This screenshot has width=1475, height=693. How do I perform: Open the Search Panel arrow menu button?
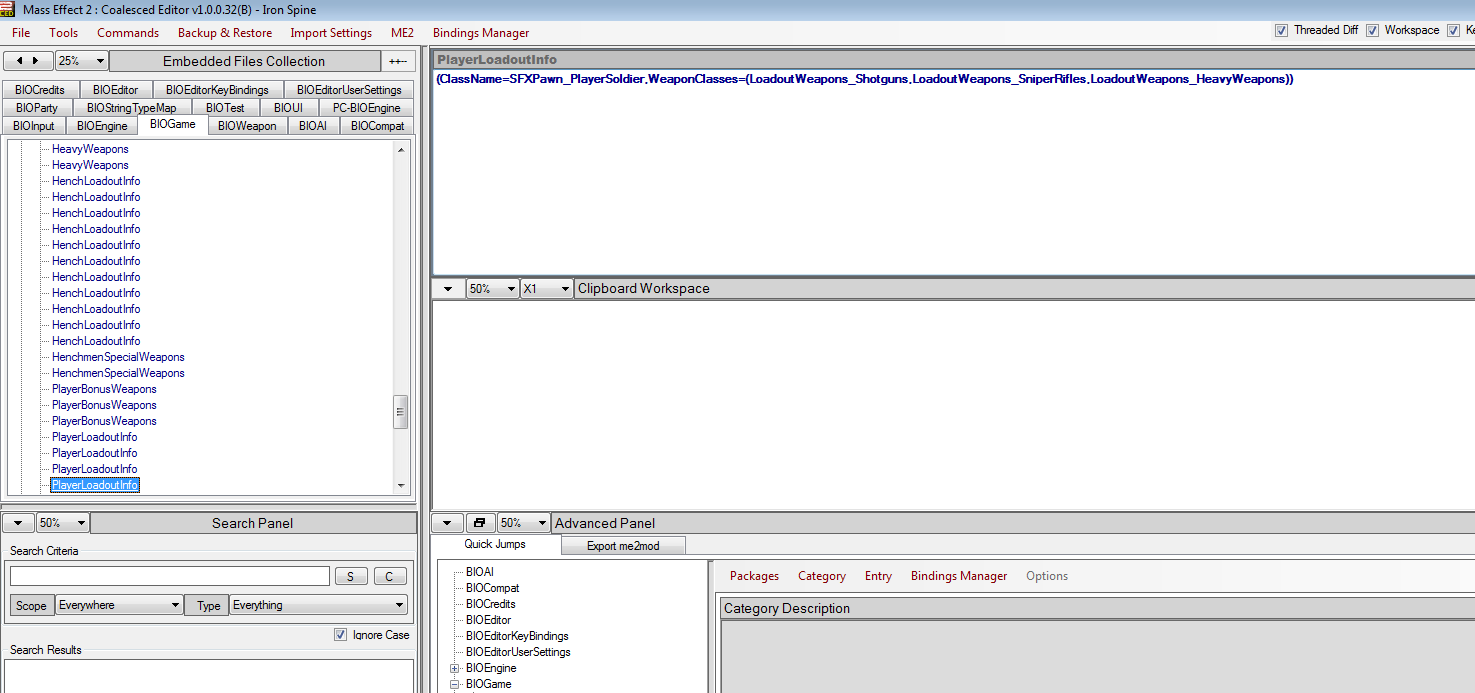(x=18, y=523)
